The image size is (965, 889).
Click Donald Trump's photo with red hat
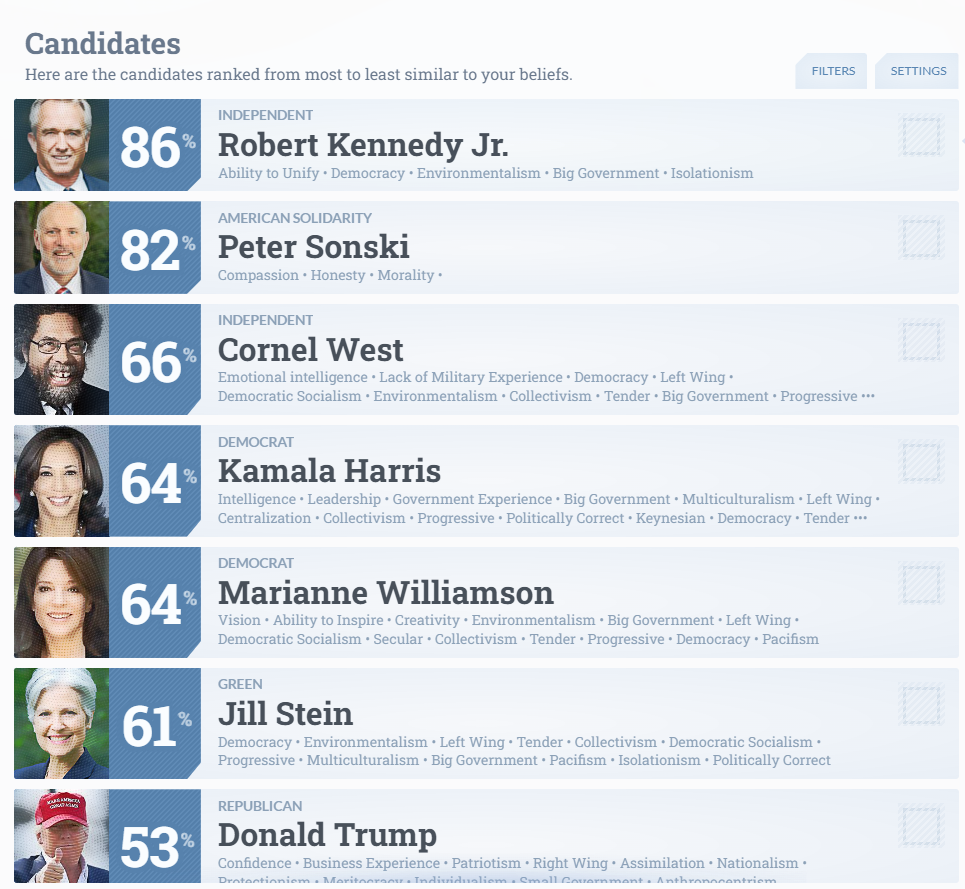(62, 836)
